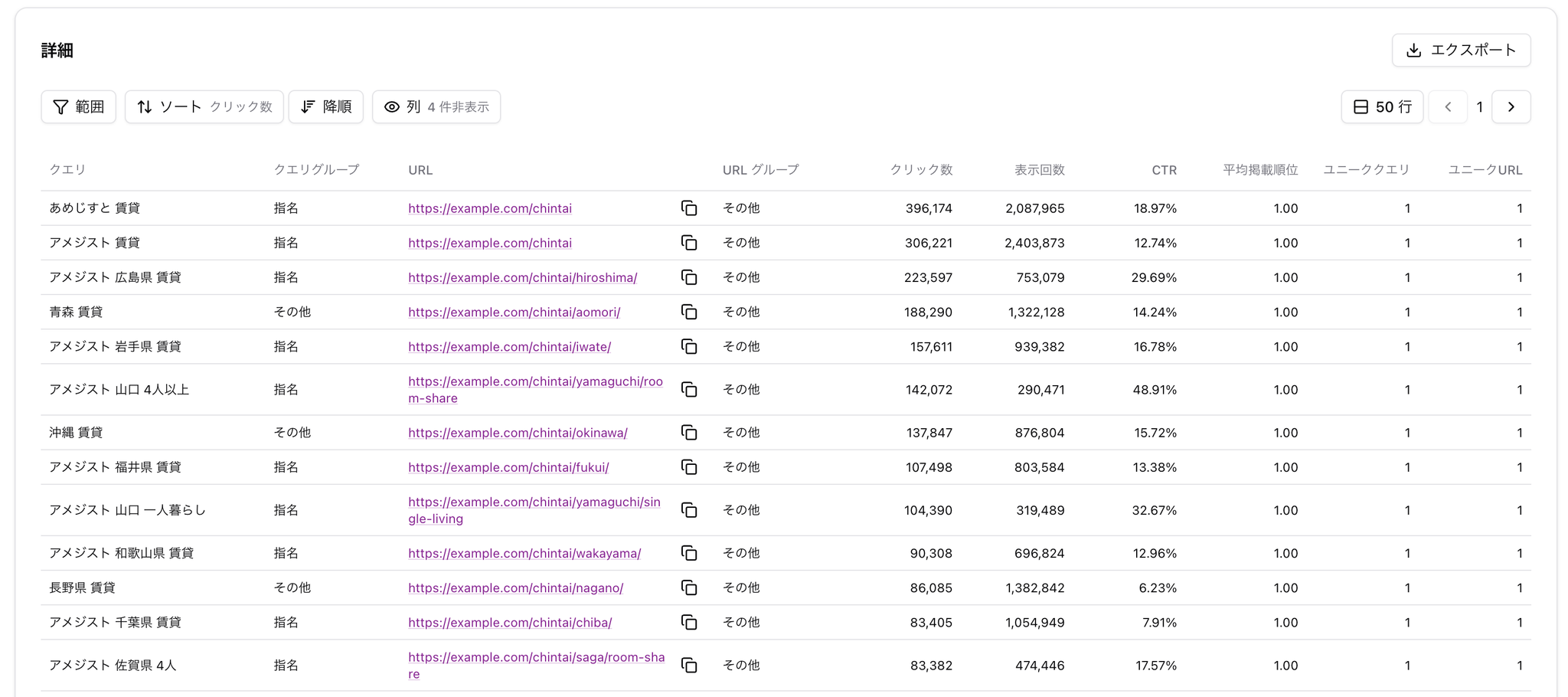Screen dimensions: 1568x697
Task: Click the 平均掲載順位 column header
Action: [x=1260, y=169]
